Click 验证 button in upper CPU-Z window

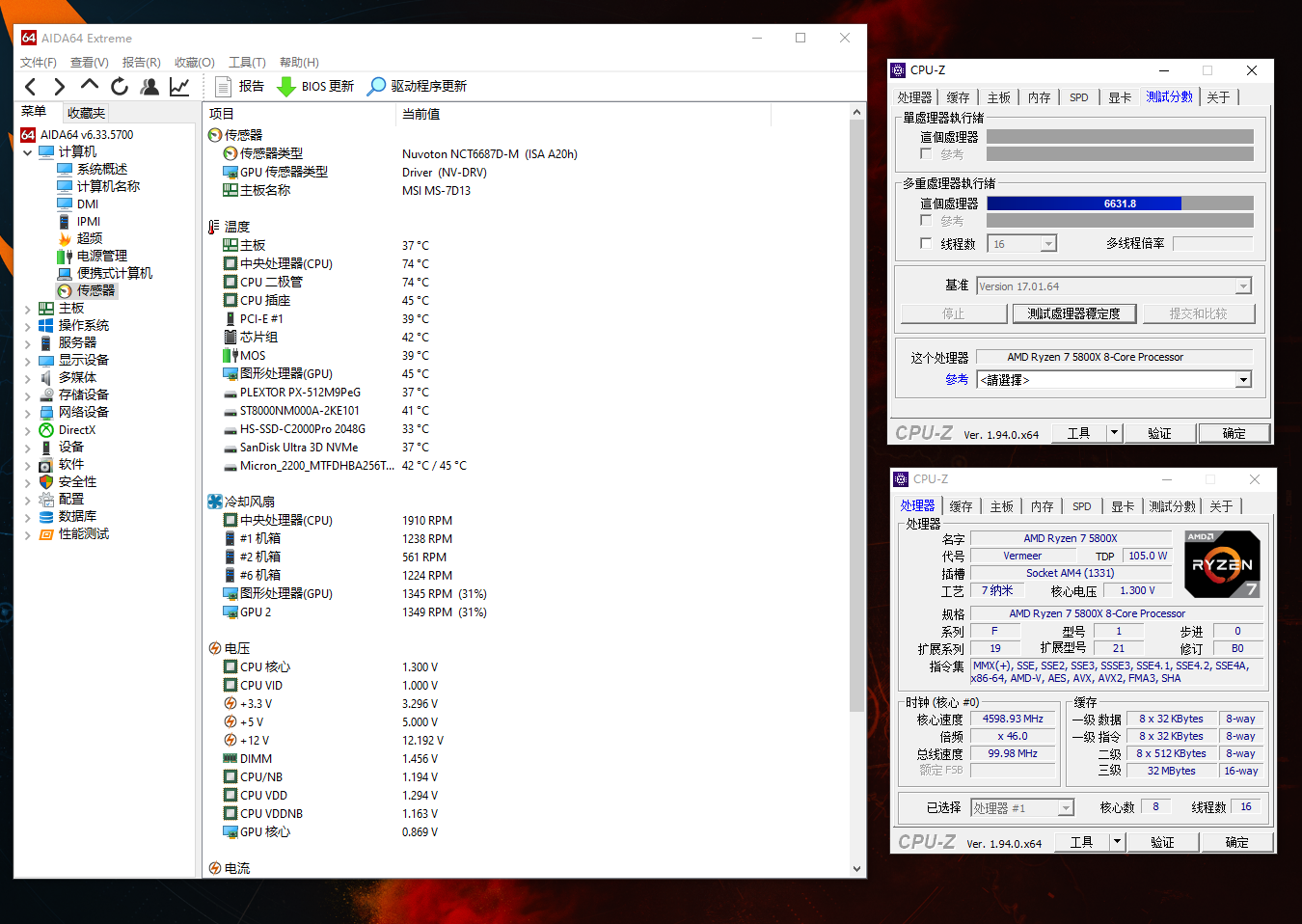[1159, 434]
